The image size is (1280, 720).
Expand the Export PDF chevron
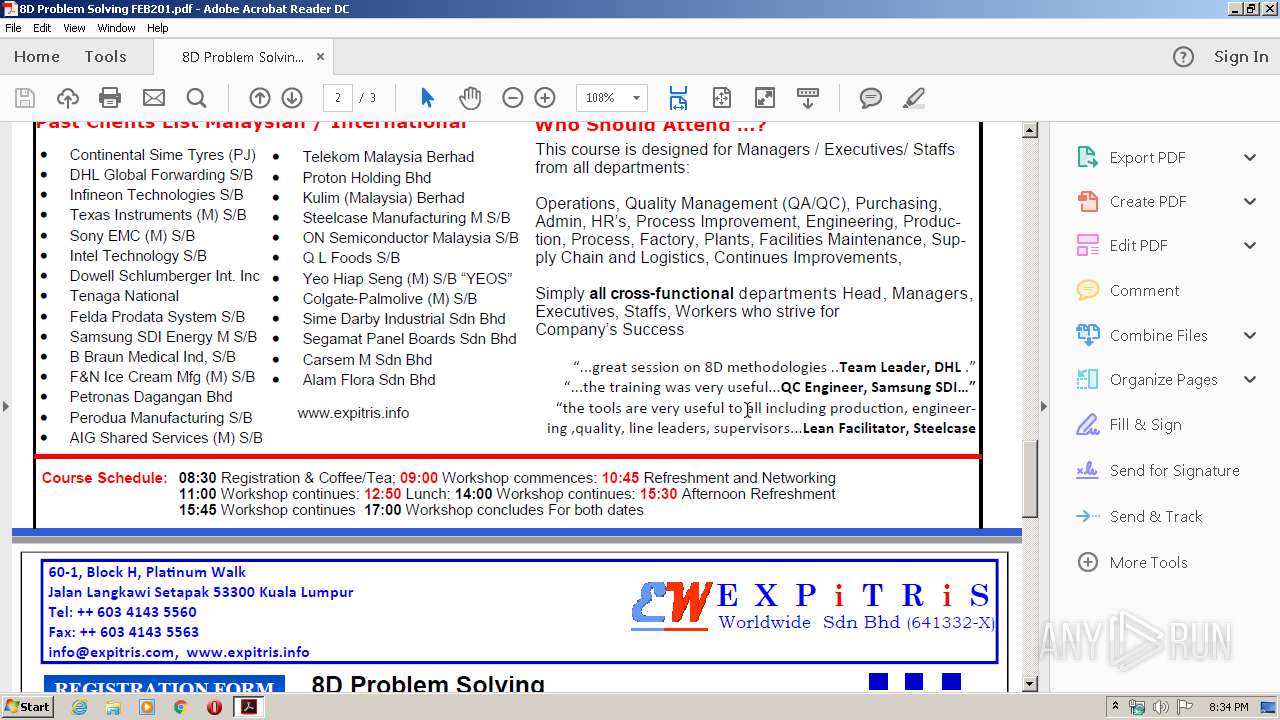[x=1250, y=157]
